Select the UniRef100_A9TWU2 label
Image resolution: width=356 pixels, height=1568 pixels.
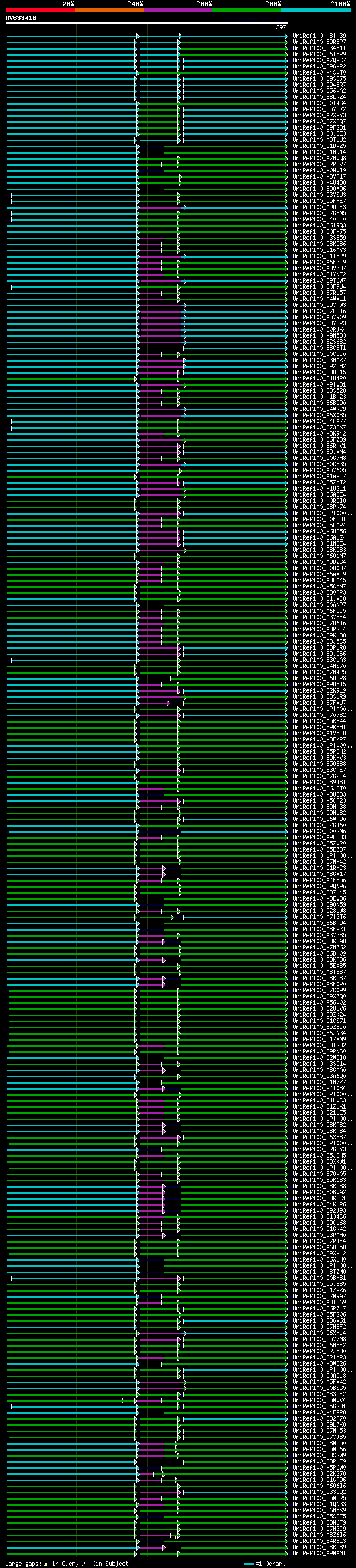tap(319, 140)
